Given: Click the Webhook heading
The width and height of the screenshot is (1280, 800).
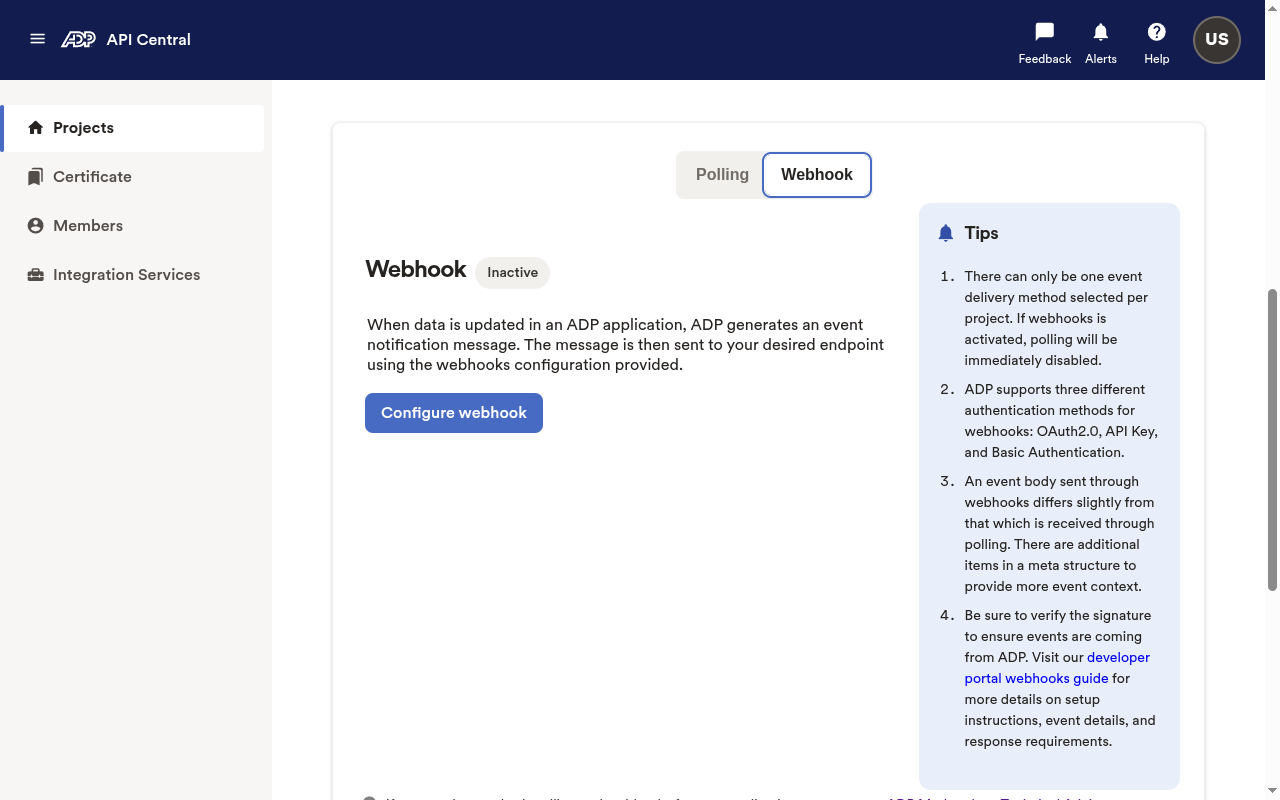Looking at the screenshot, I should [416, 269].
